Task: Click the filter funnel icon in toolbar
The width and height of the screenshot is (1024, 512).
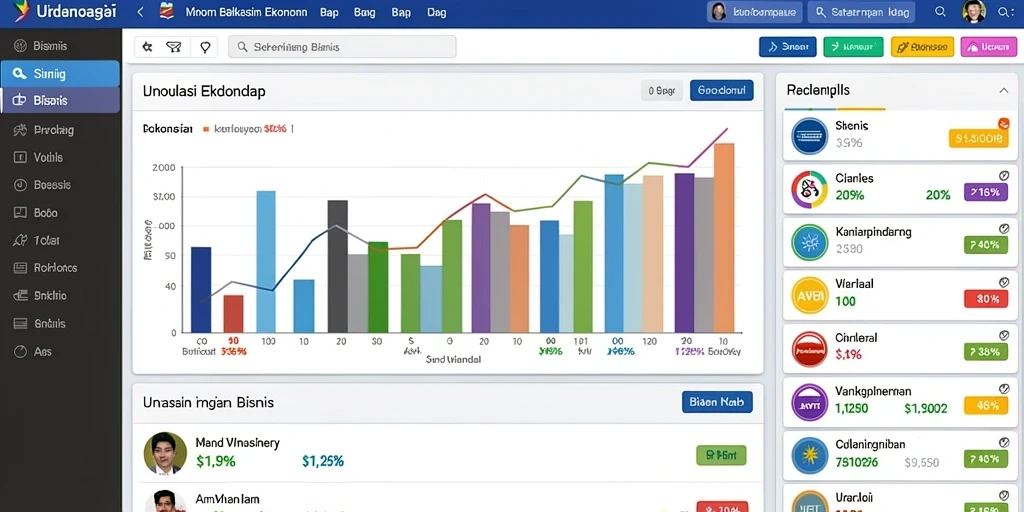Action: [173, 47]
